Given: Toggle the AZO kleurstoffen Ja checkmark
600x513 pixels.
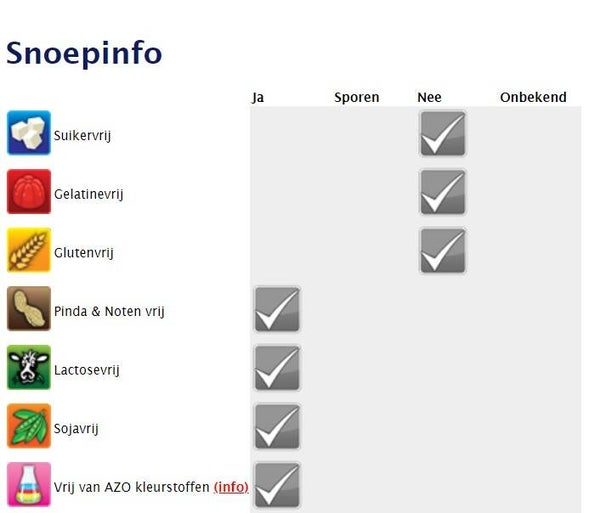Looking at the screenshot, I should (277, 485).
